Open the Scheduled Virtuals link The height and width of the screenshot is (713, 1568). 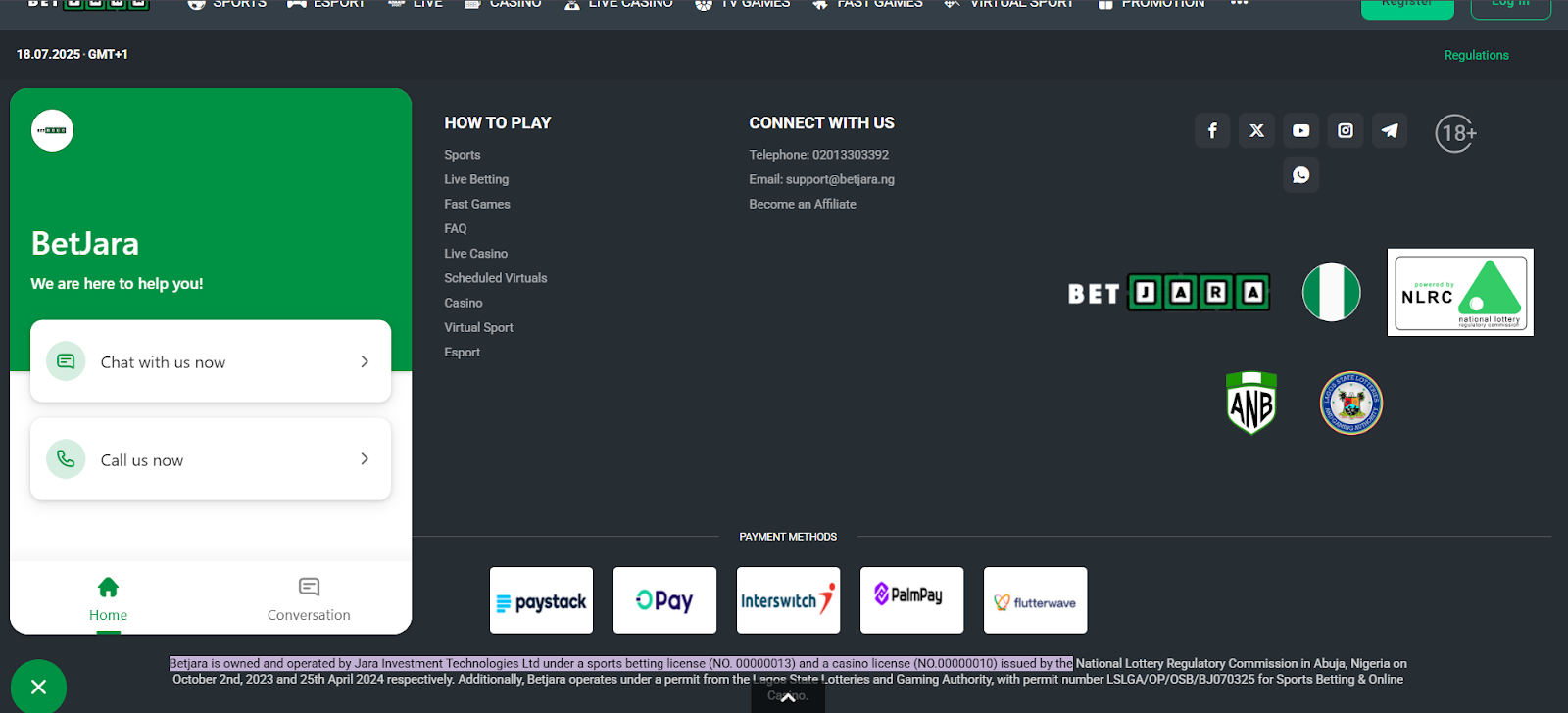point(496,278)
